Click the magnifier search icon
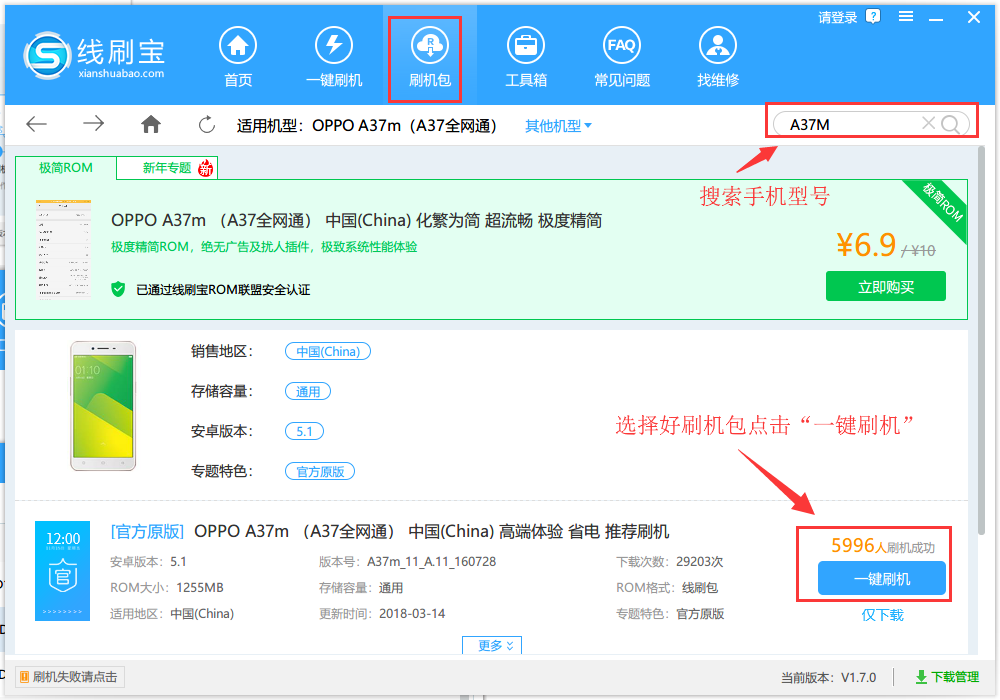The image size is (1000, 700). click(x=950, y=124)
